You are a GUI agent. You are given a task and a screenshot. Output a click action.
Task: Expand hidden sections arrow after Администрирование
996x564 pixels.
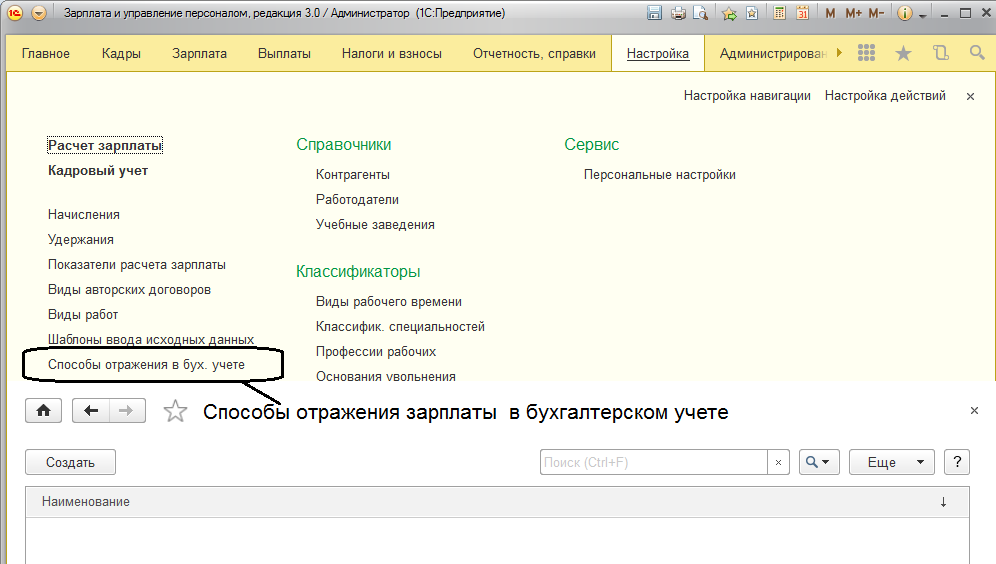tap(839, 53)
